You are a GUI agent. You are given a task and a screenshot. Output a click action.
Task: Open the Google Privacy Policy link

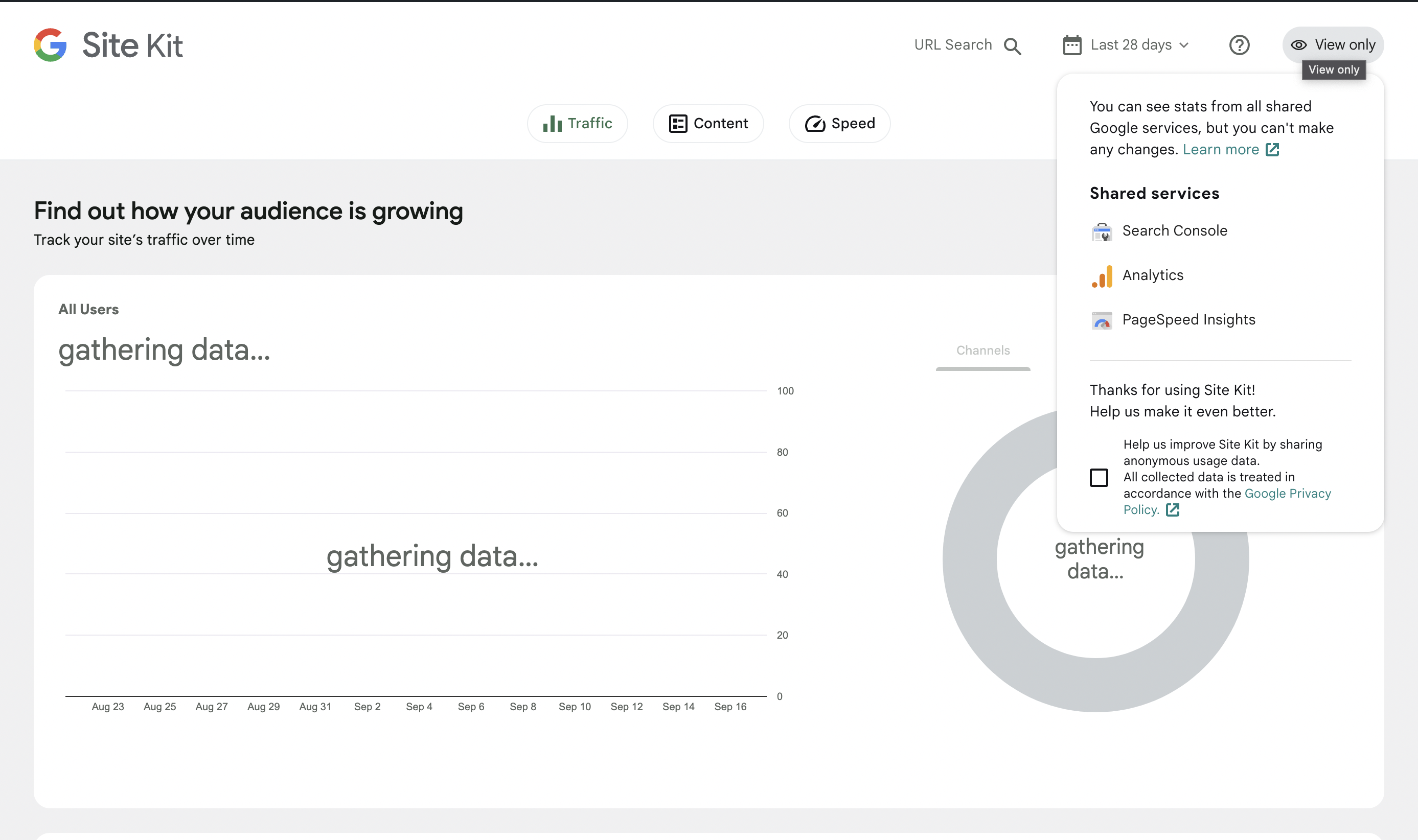[x=1287, y=494]
